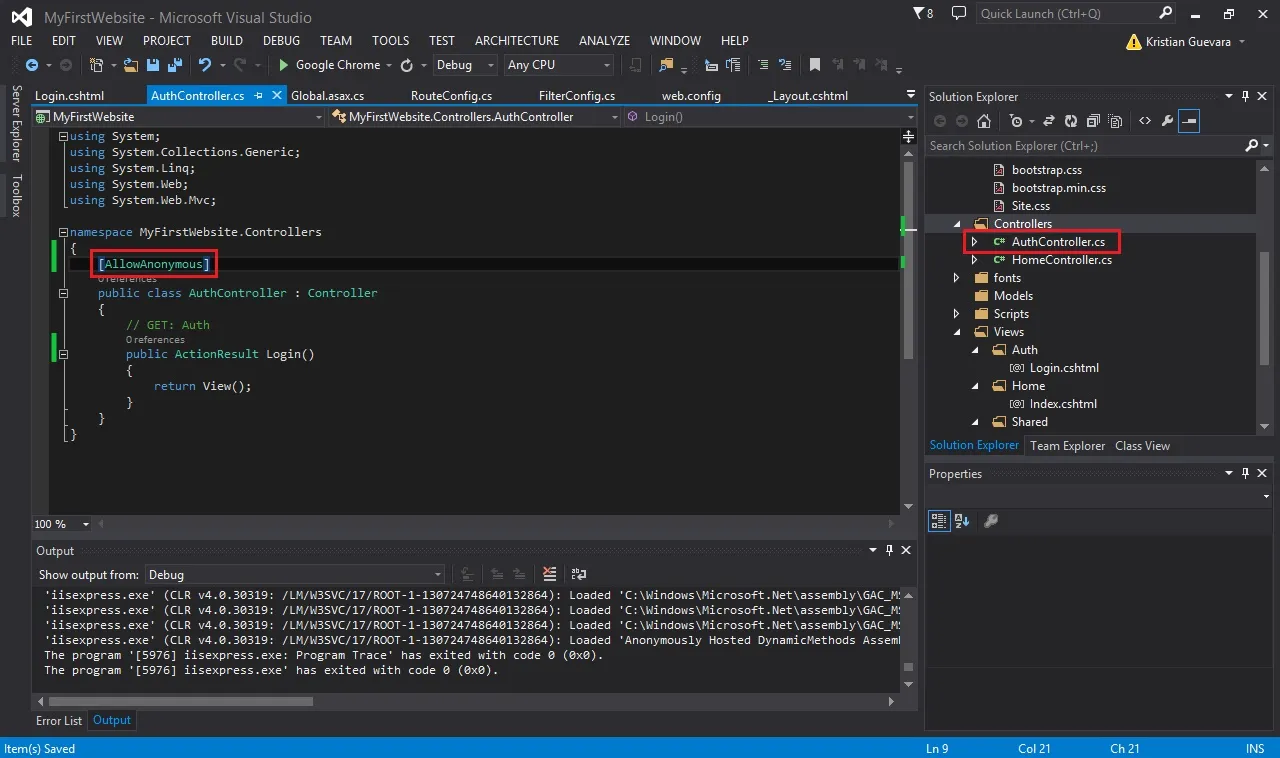Open the 'Show output from' dropdown
The image size is (1280, 758).
(x=295, y=575)
